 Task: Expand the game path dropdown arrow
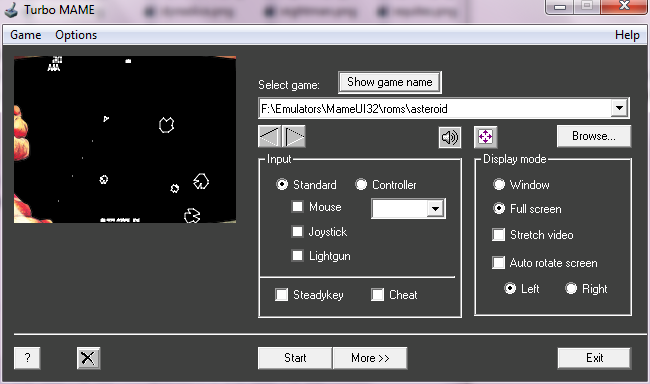pos(619,108)
